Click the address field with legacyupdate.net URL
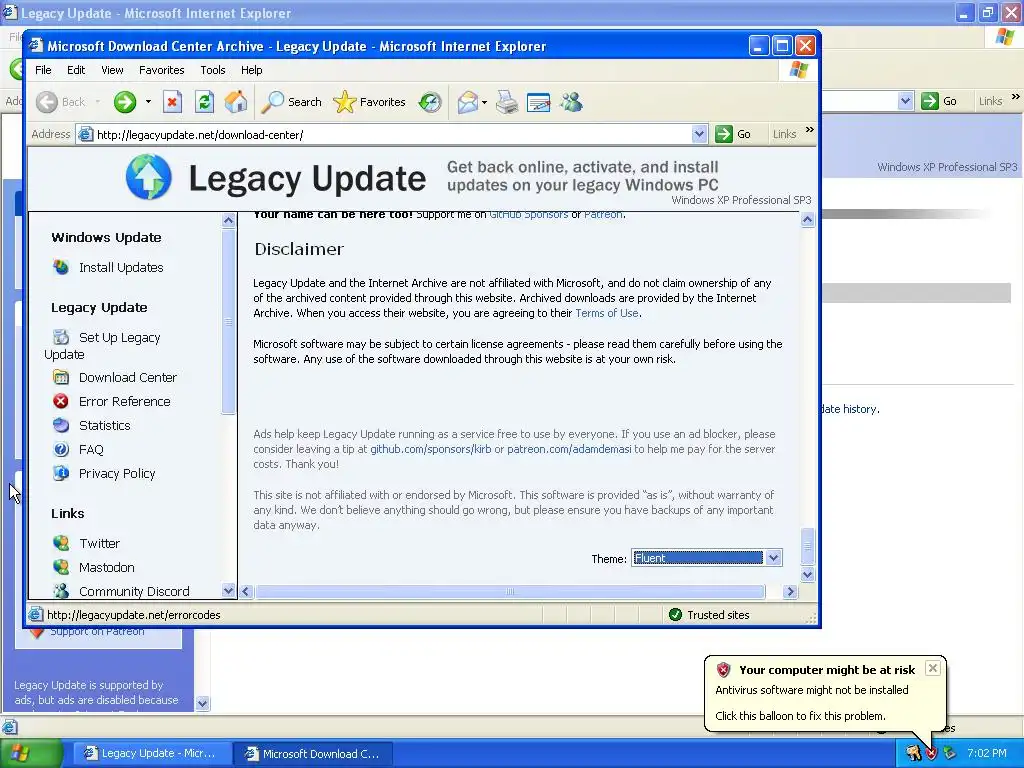 tap(392, 135)
